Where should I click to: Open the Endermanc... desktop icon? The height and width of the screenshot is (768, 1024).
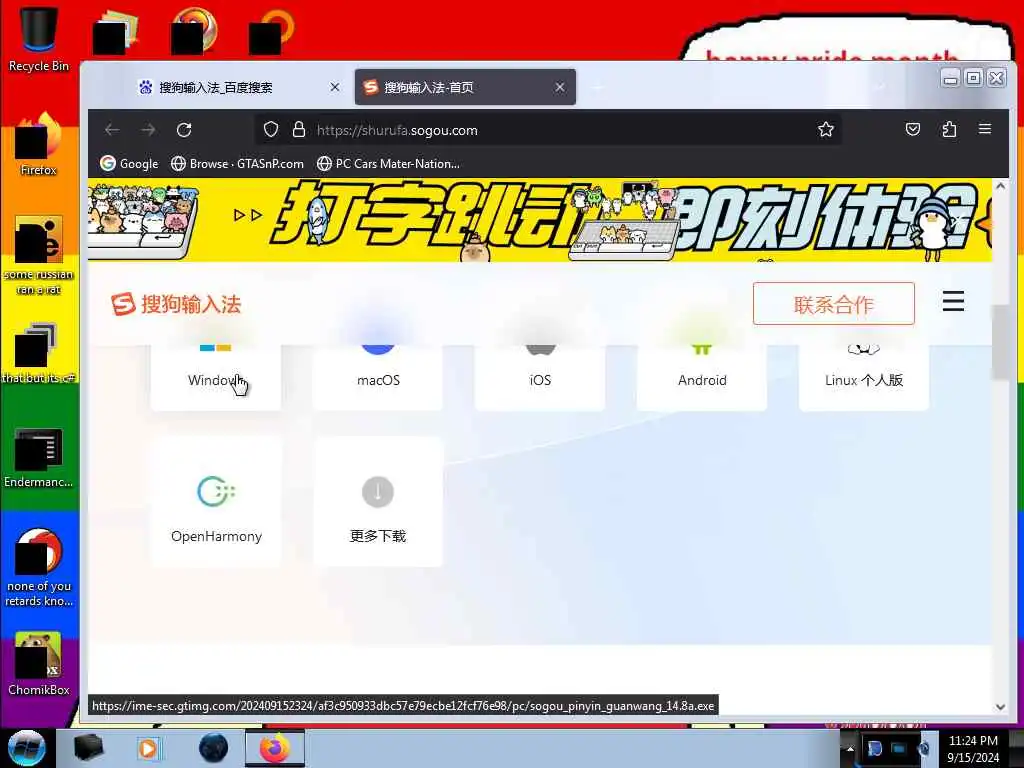pos(39,457)
